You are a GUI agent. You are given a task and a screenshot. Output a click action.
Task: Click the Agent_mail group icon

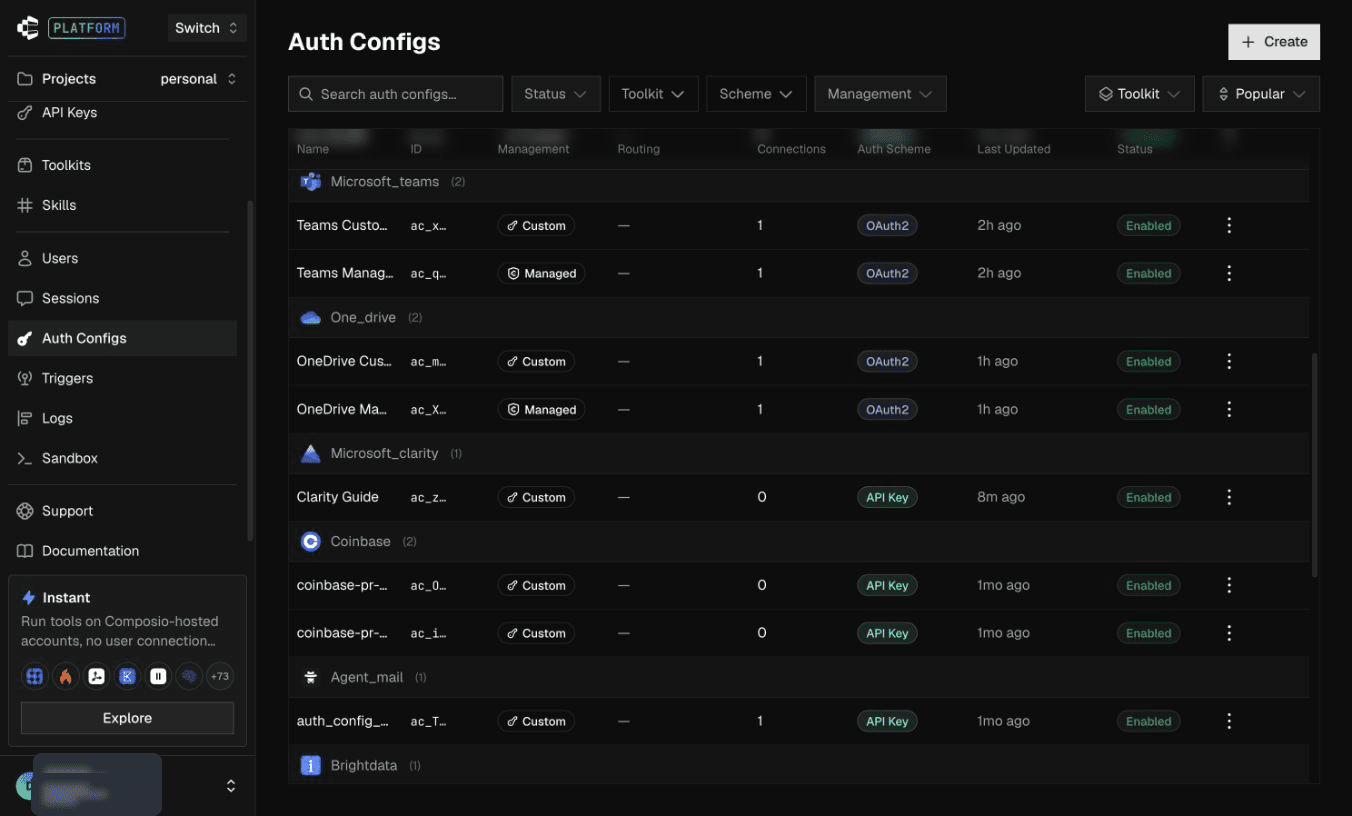(x=311, y=678)
